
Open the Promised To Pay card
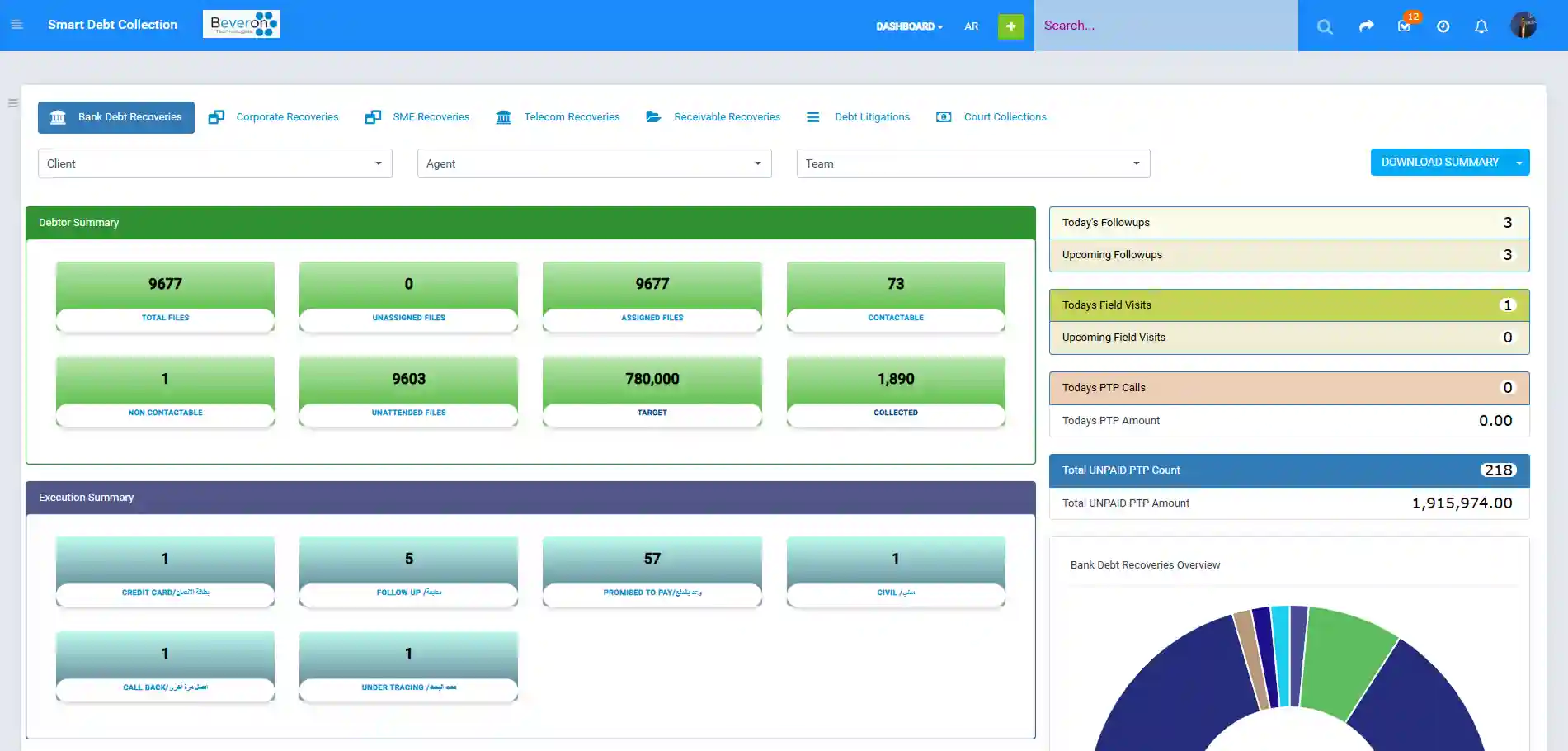[x=652, y=572]
